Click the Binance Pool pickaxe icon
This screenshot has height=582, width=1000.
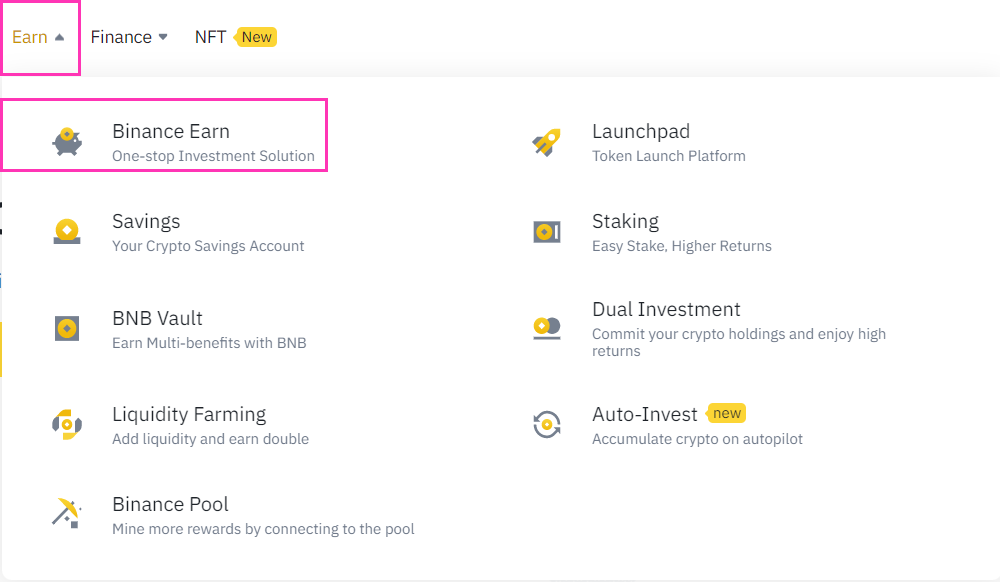pos(67,514)
